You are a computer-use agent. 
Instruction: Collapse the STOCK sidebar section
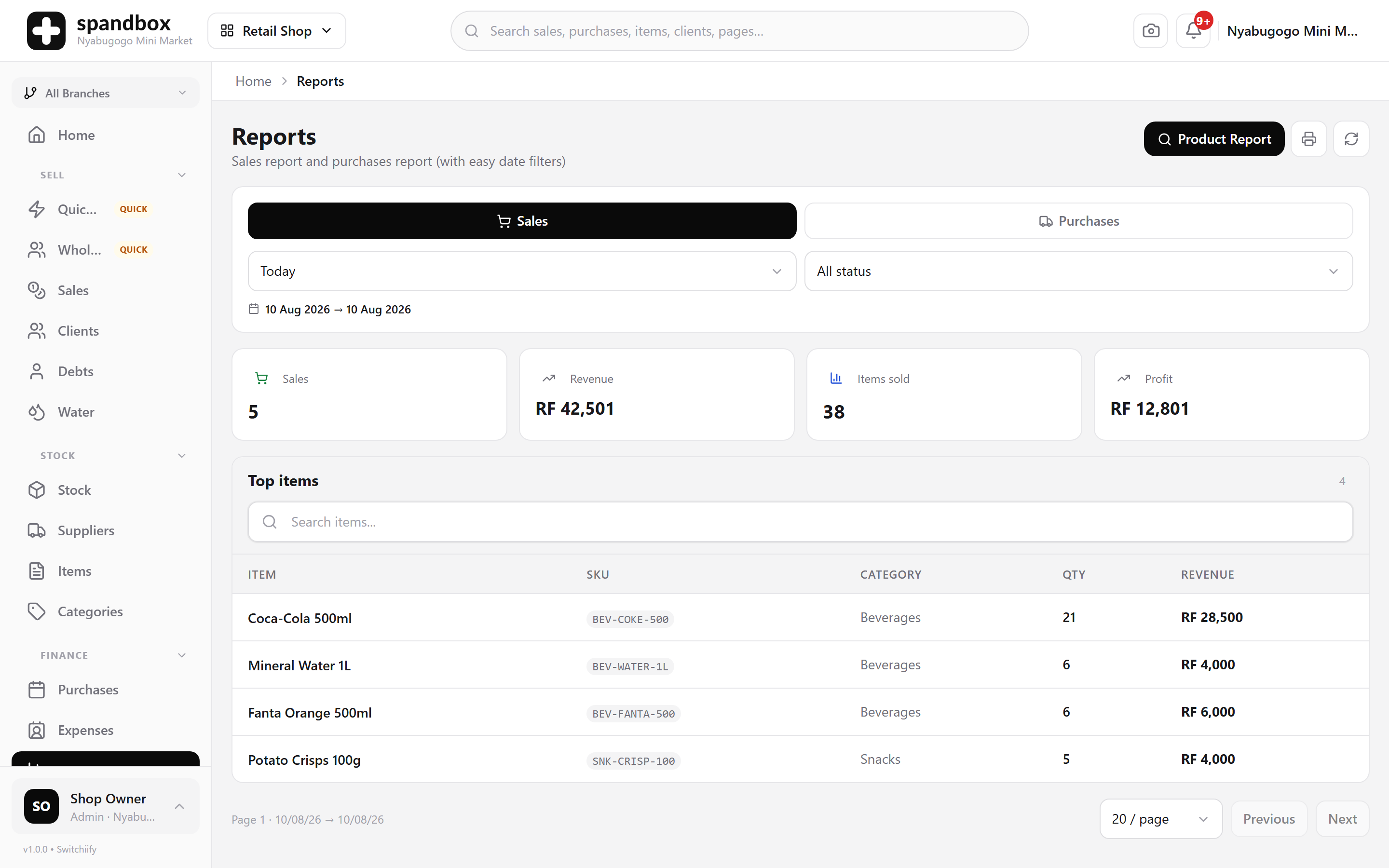click(x=182, y=456)
